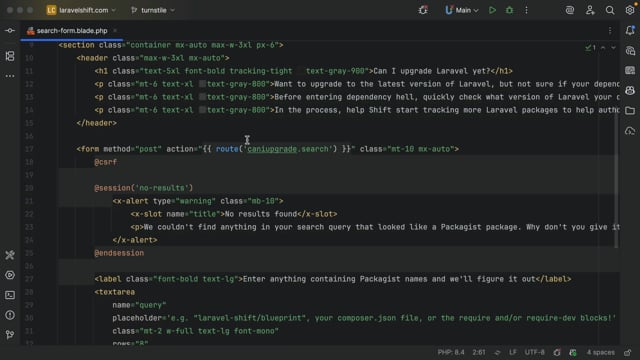Show more tool windows in left sidebar
The image size is (640, 360).
pos(10,76)
